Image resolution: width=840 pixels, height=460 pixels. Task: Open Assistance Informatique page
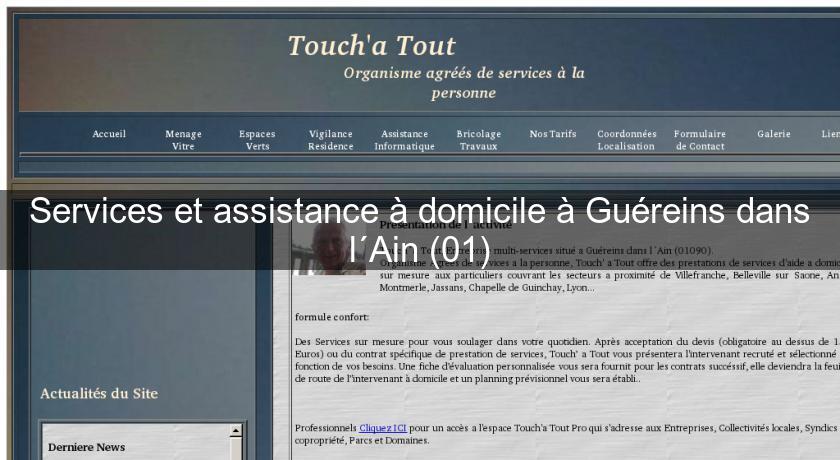coord(404,140)
